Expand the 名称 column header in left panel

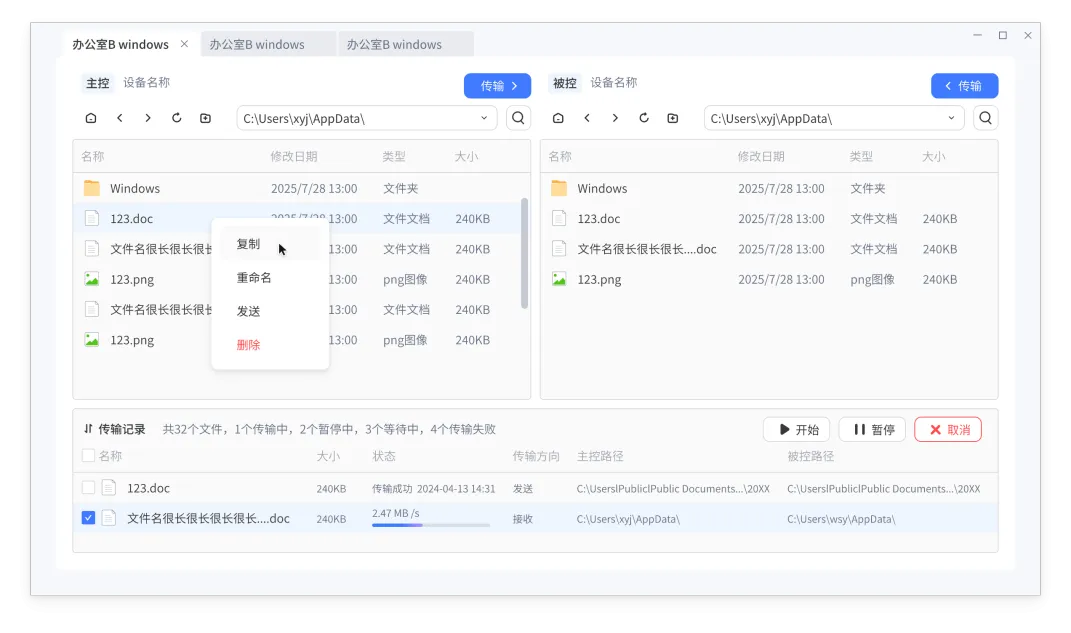pos(93,156)
